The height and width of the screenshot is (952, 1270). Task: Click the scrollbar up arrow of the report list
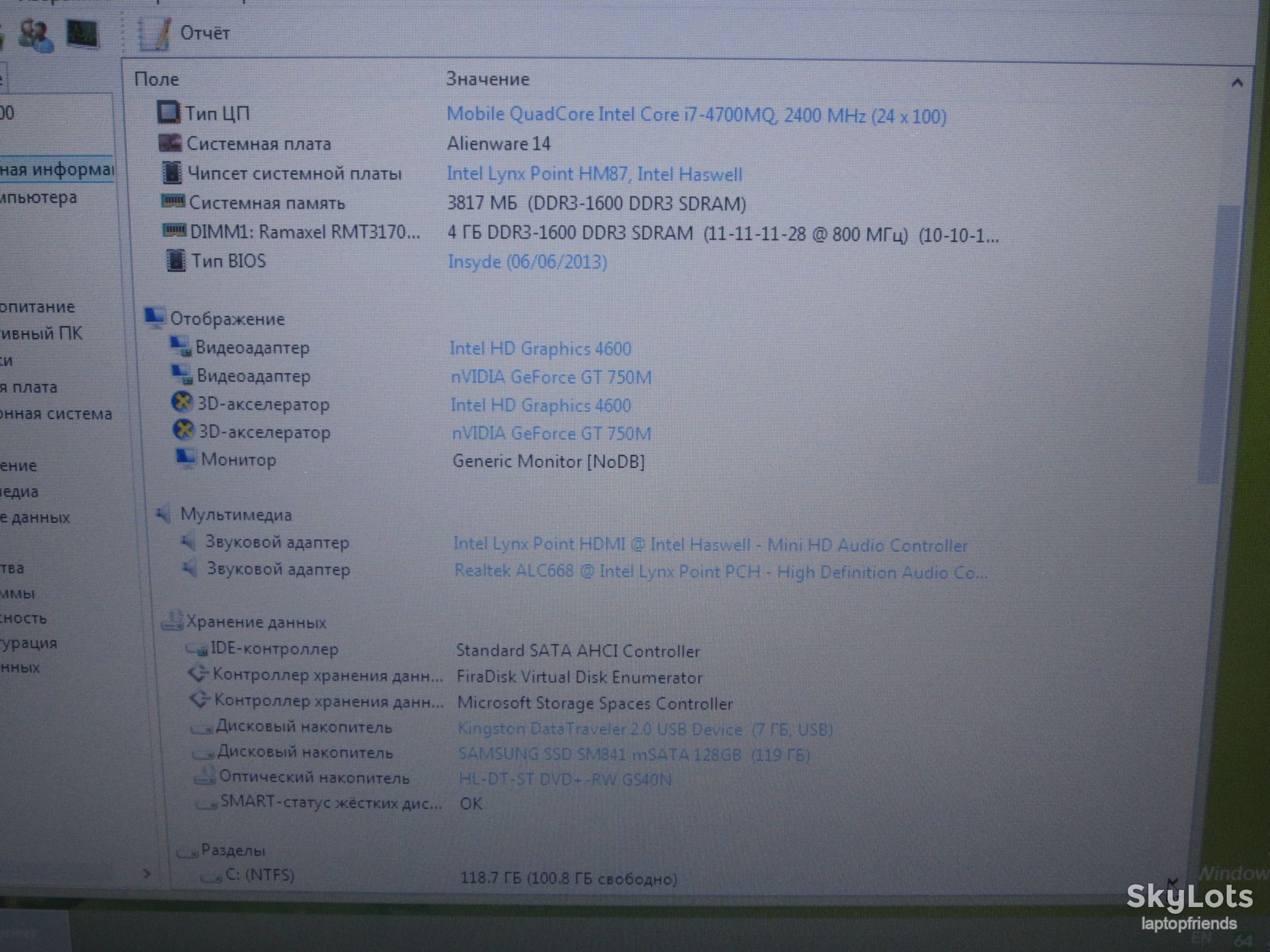pos(1237,83)
